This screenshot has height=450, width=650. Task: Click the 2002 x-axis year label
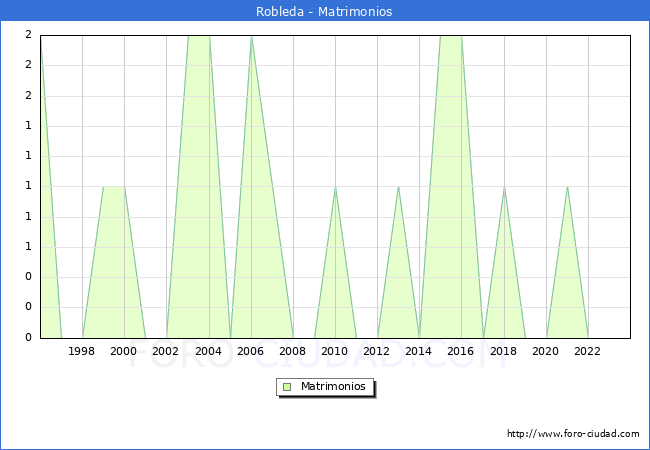pyautogui.click(x=166, y=351)
